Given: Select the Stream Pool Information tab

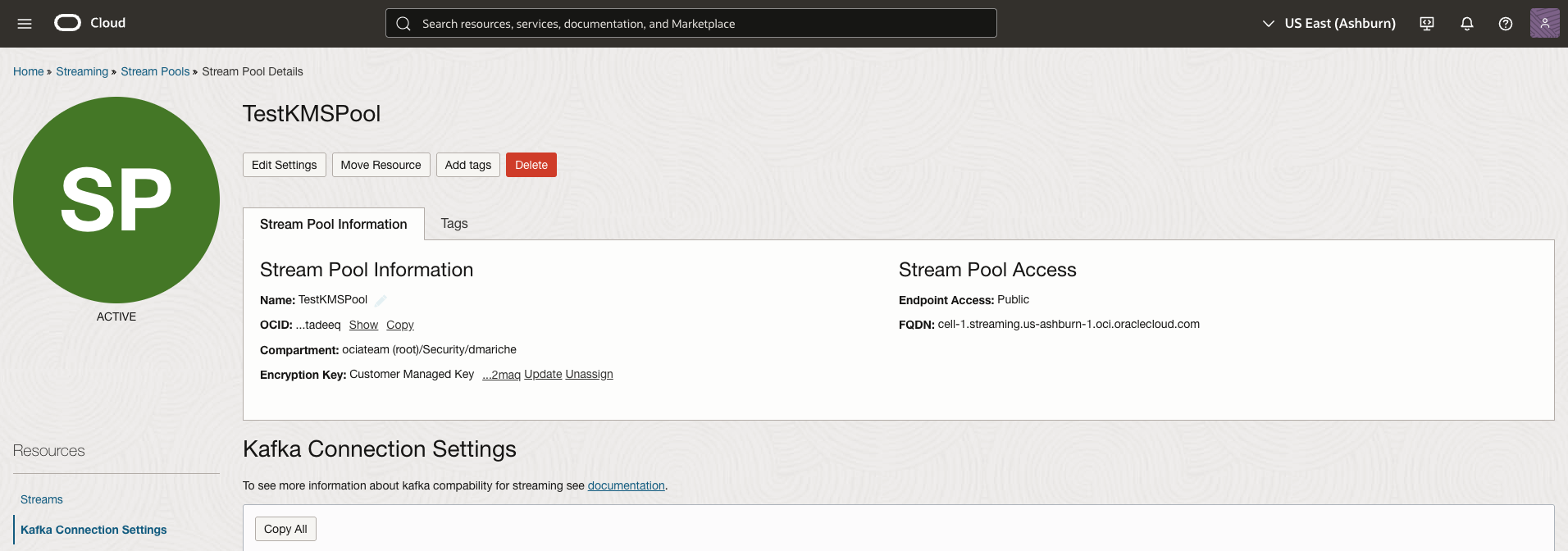Looking at the screenshot, I should [x=334, y=224].
